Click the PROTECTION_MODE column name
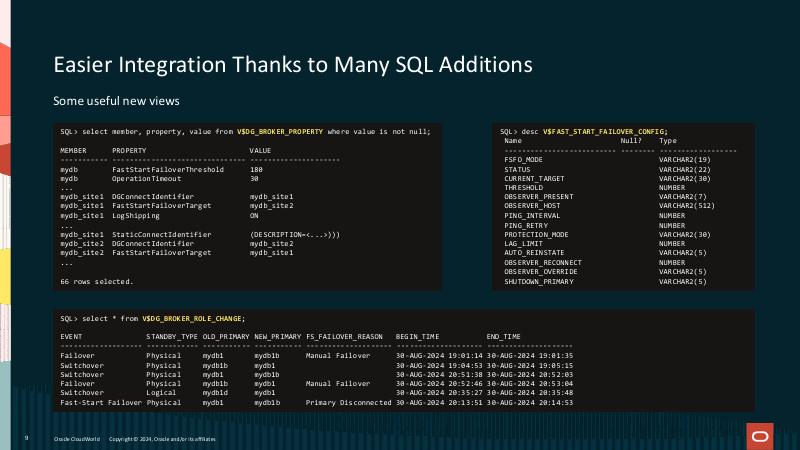The image size is (800, 450). click(x=536, y=235)
